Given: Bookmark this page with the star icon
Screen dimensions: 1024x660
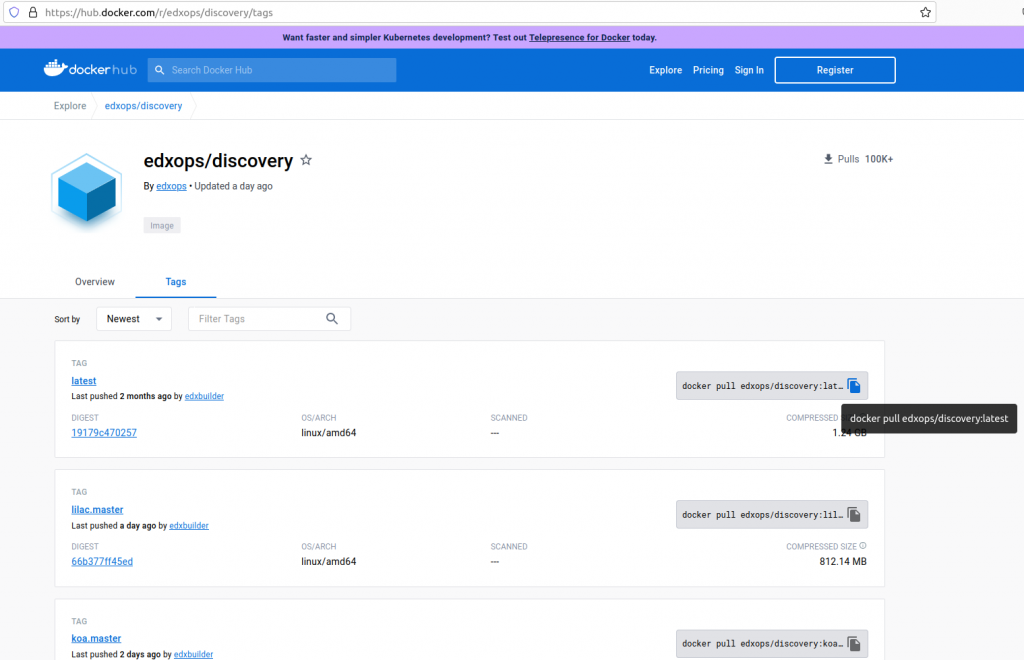Looking at the screenshot, I should [925, 12].
